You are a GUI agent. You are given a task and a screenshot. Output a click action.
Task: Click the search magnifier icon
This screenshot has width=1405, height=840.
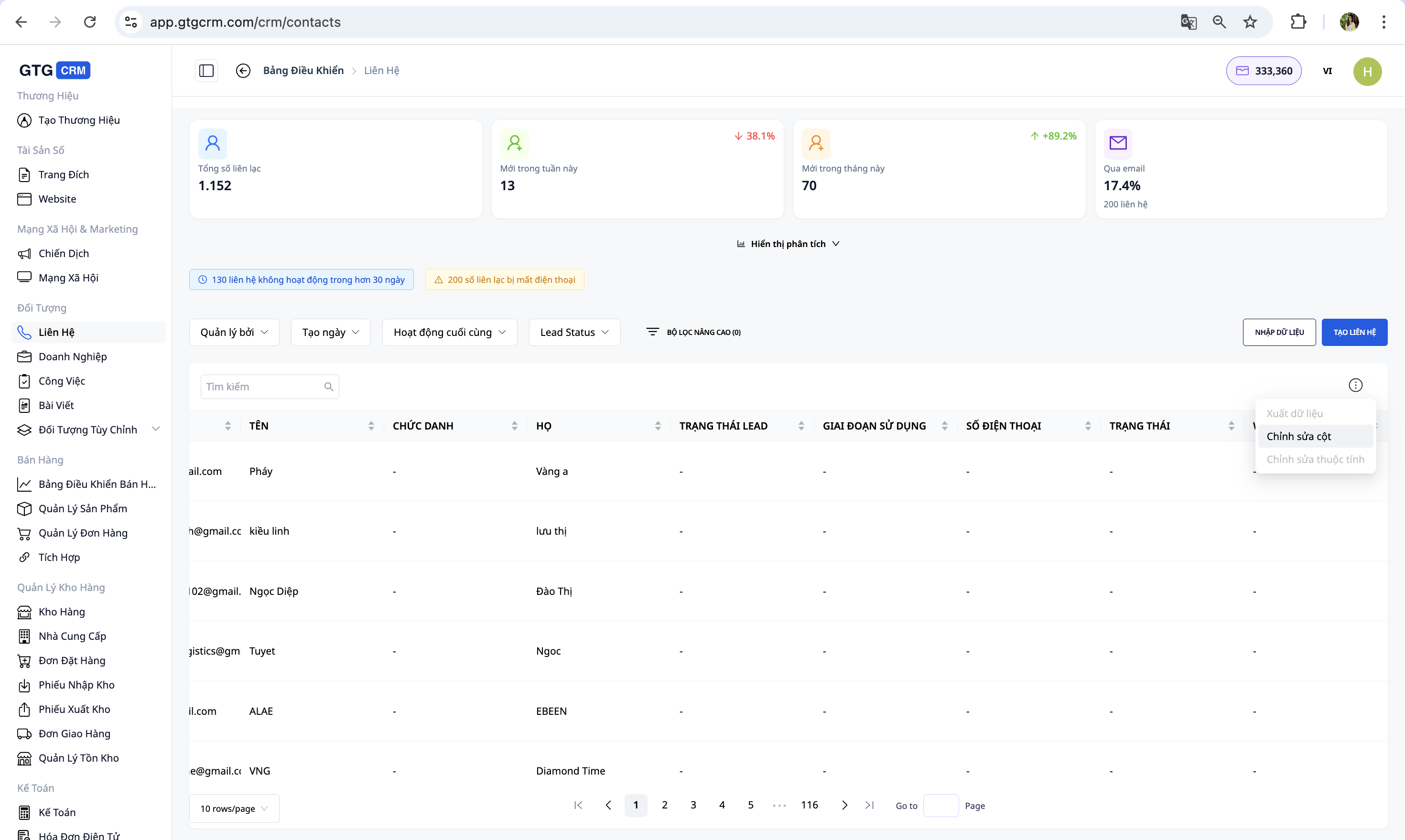click(328, 387)
